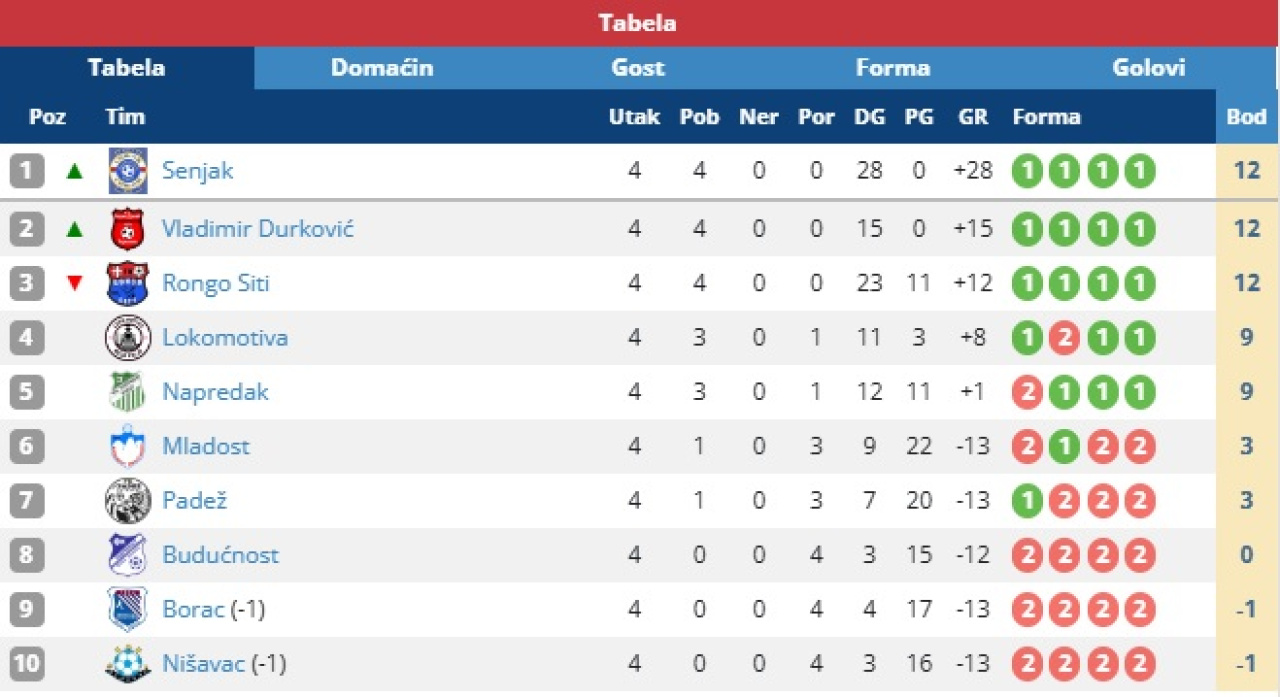Click the Borac team crest
Image resolution: width=1280 pixels, height=697 pixels.
tap(128, 609)
